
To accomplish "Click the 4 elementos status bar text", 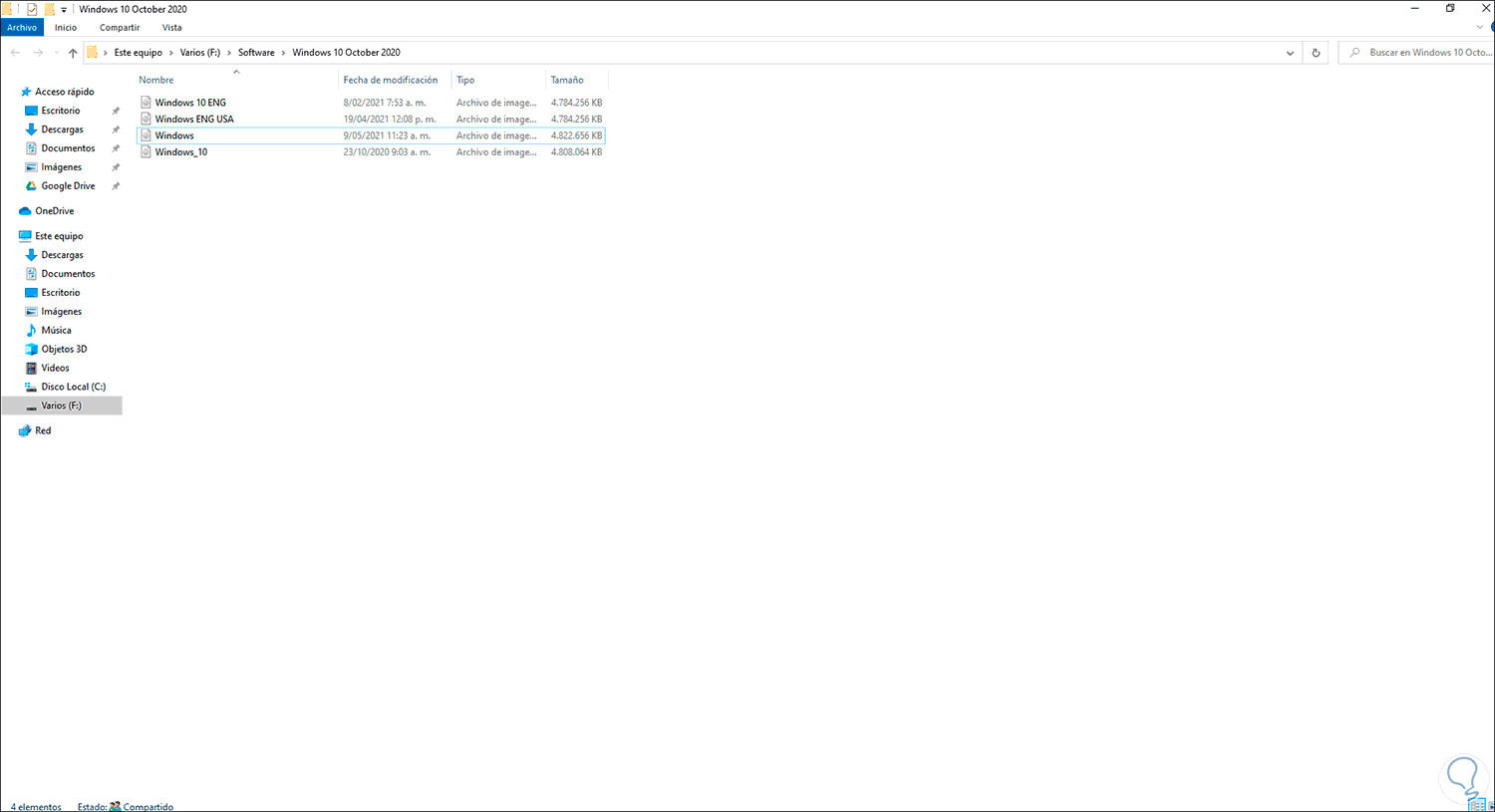I will [36, 806].
